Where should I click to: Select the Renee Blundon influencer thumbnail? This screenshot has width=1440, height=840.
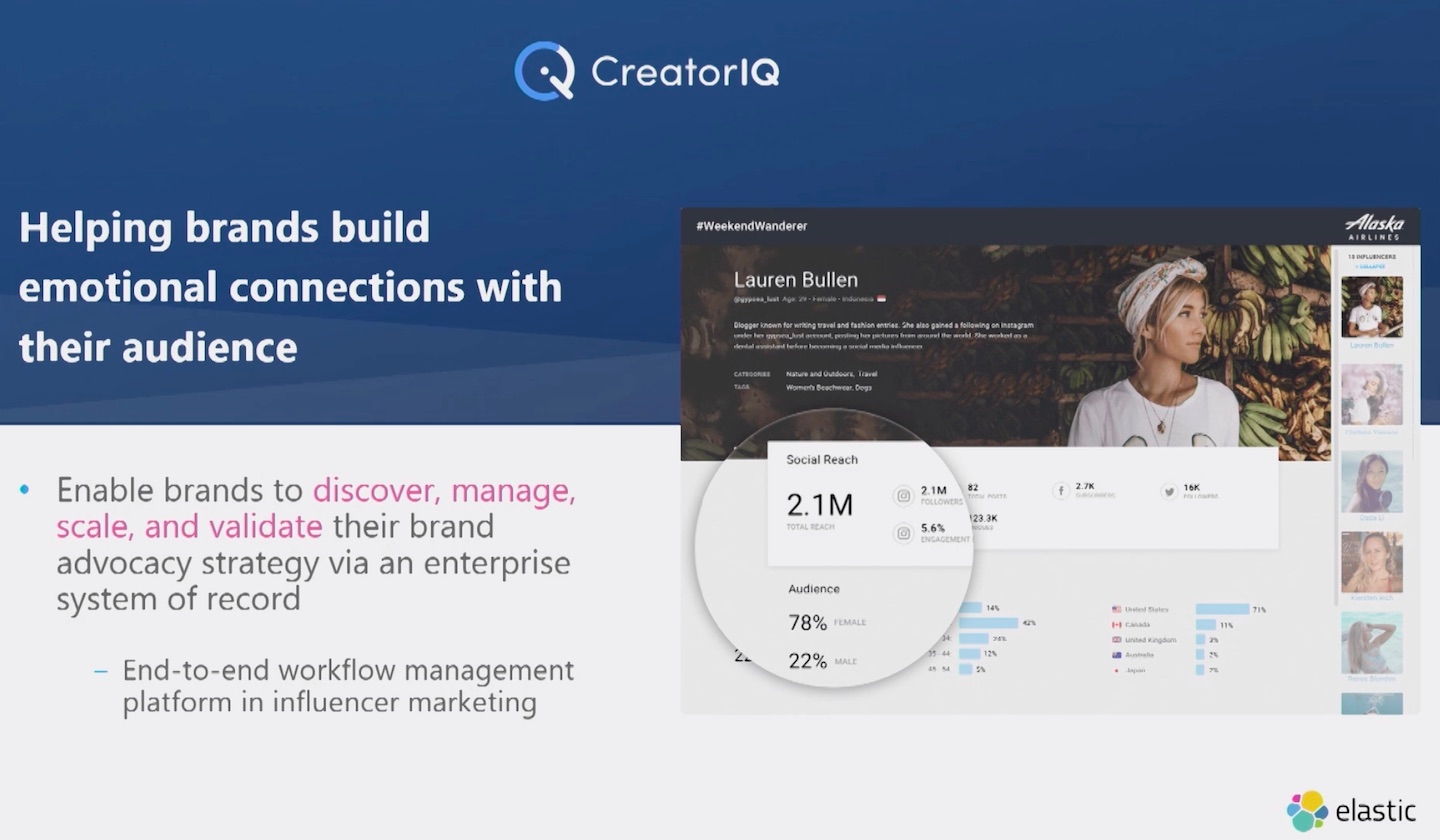tap(1372, 643)
